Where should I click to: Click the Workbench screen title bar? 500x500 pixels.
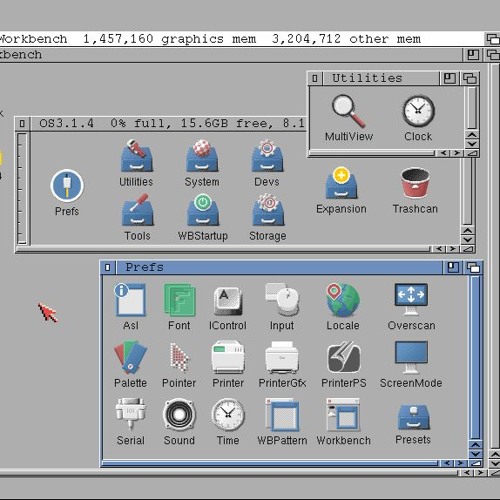coord(242,39)
